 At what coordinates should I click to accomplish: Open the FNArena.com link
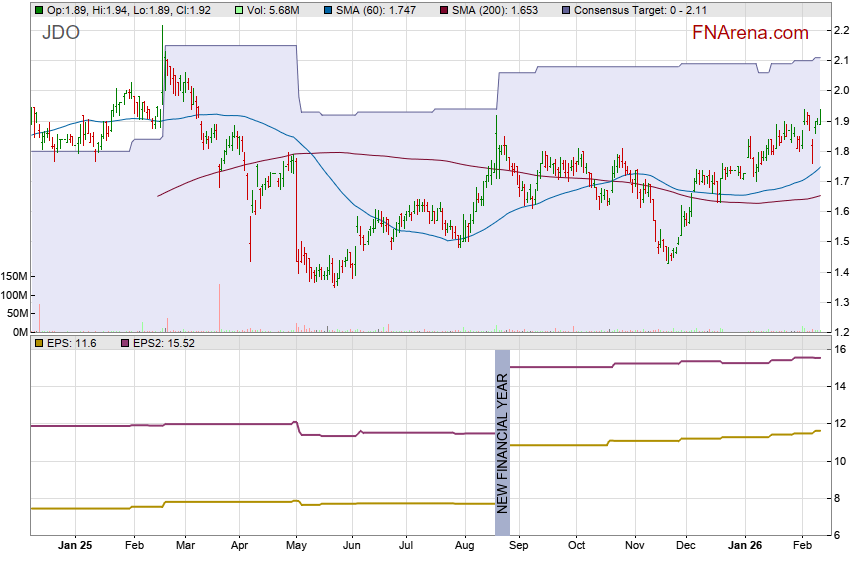coord(750,33)
